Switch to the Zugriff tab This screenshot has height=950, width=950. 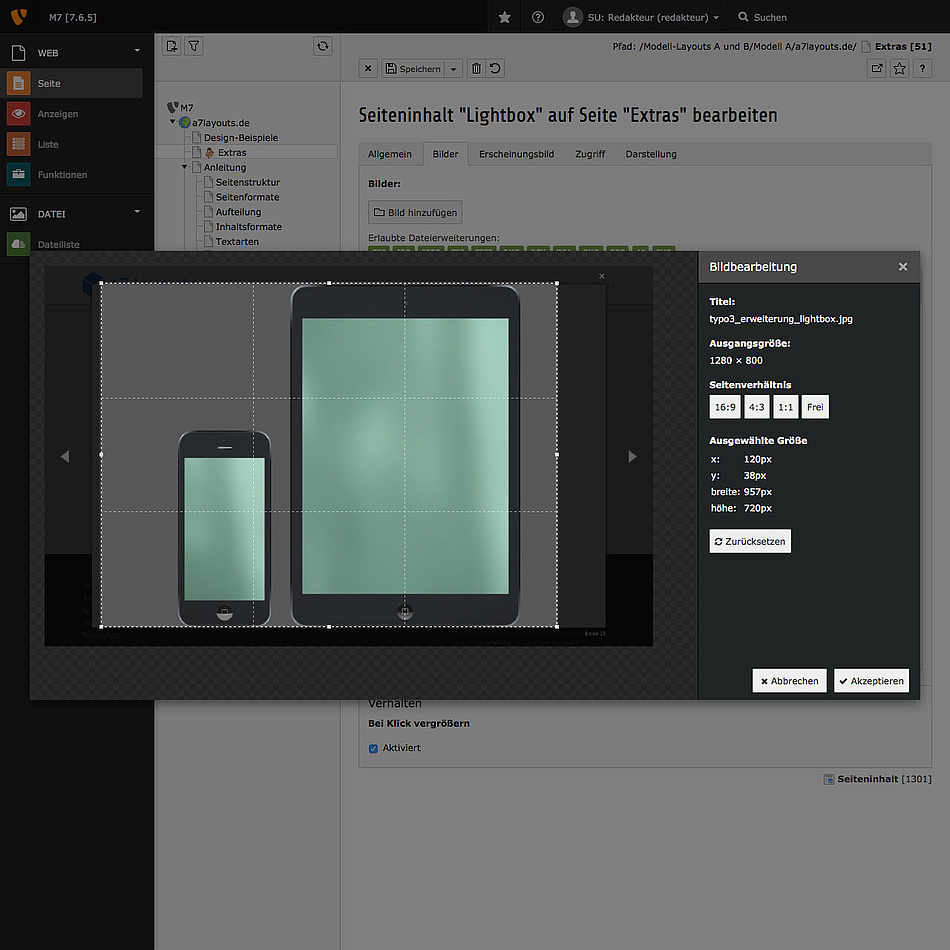tap(590, 154)
